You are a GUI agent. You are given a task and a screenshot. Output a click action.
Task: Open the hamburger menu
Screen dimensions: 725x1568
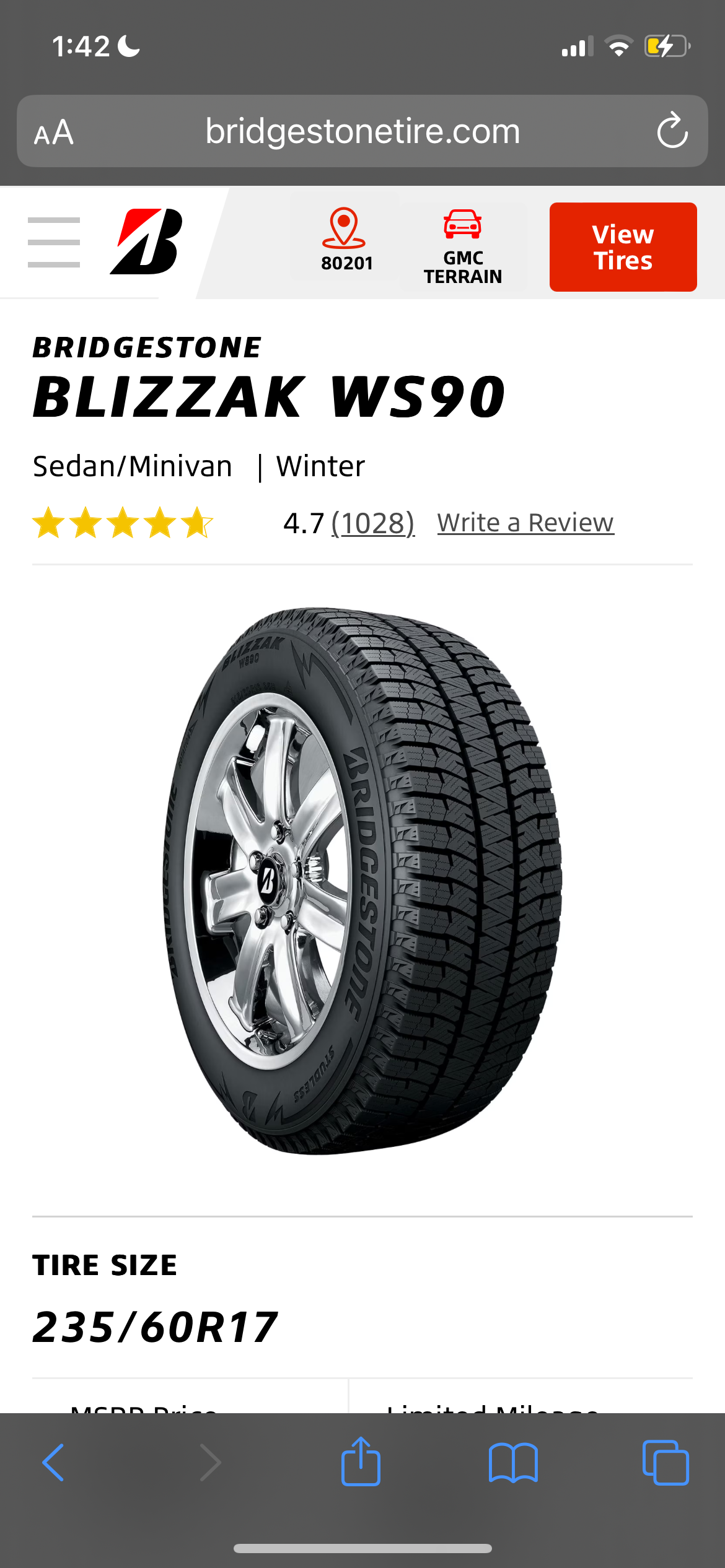pyautogui.click(x=54, y=242)
